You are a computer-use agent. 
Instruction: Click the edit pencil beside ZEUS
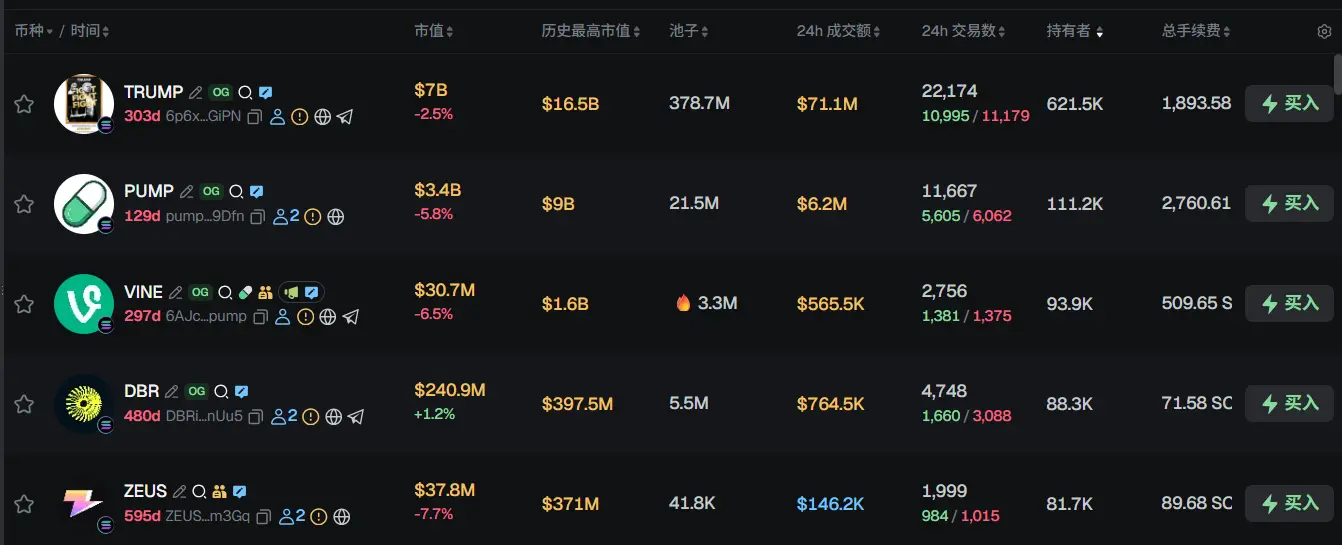point(180,492)
